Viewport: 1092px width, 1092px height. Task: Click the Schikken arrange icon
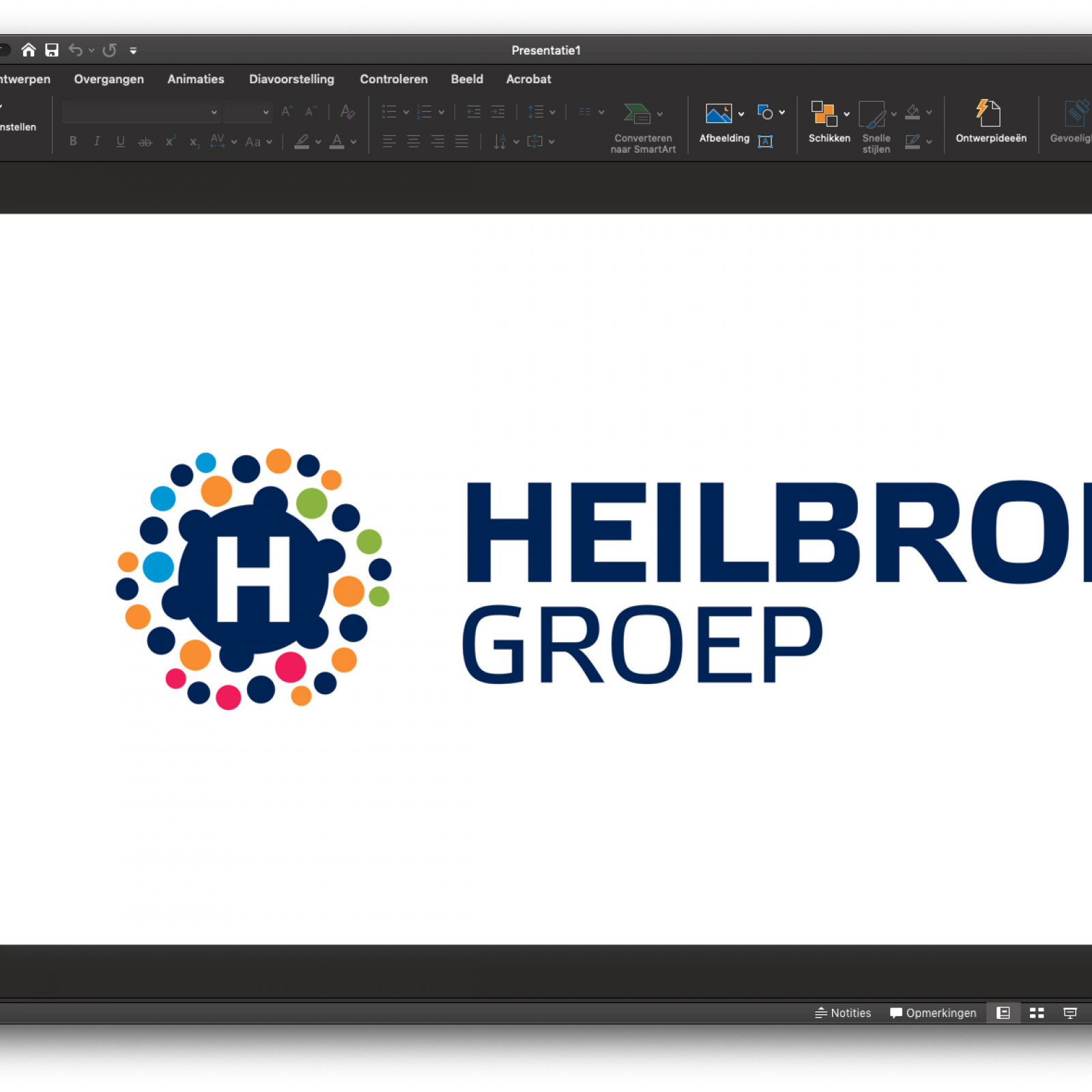(x=824, y=114)
